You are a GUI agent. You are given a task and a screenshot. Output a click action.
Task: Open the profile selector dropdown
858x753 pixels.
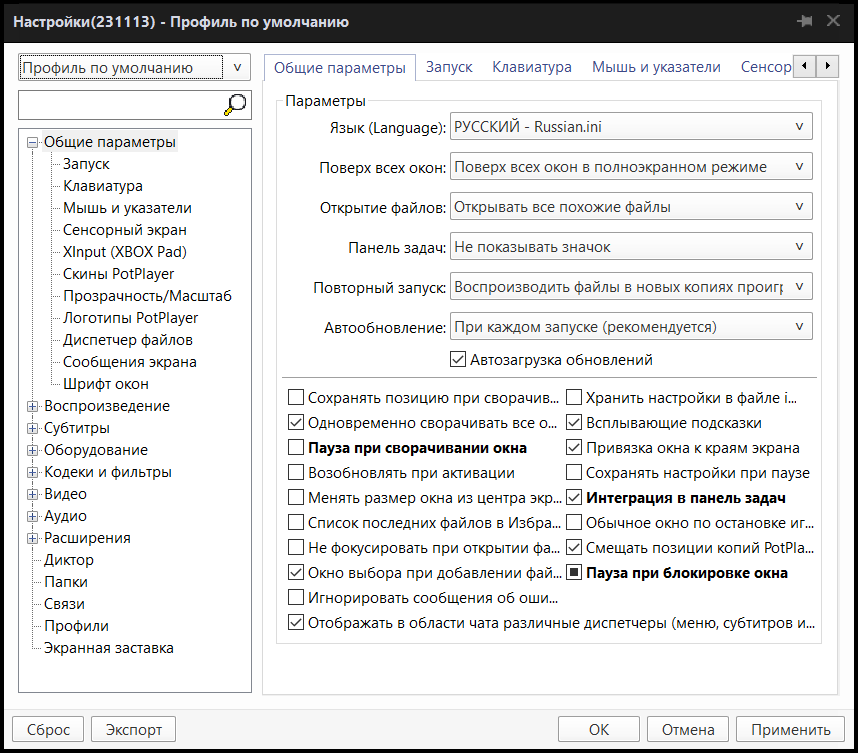134,68
